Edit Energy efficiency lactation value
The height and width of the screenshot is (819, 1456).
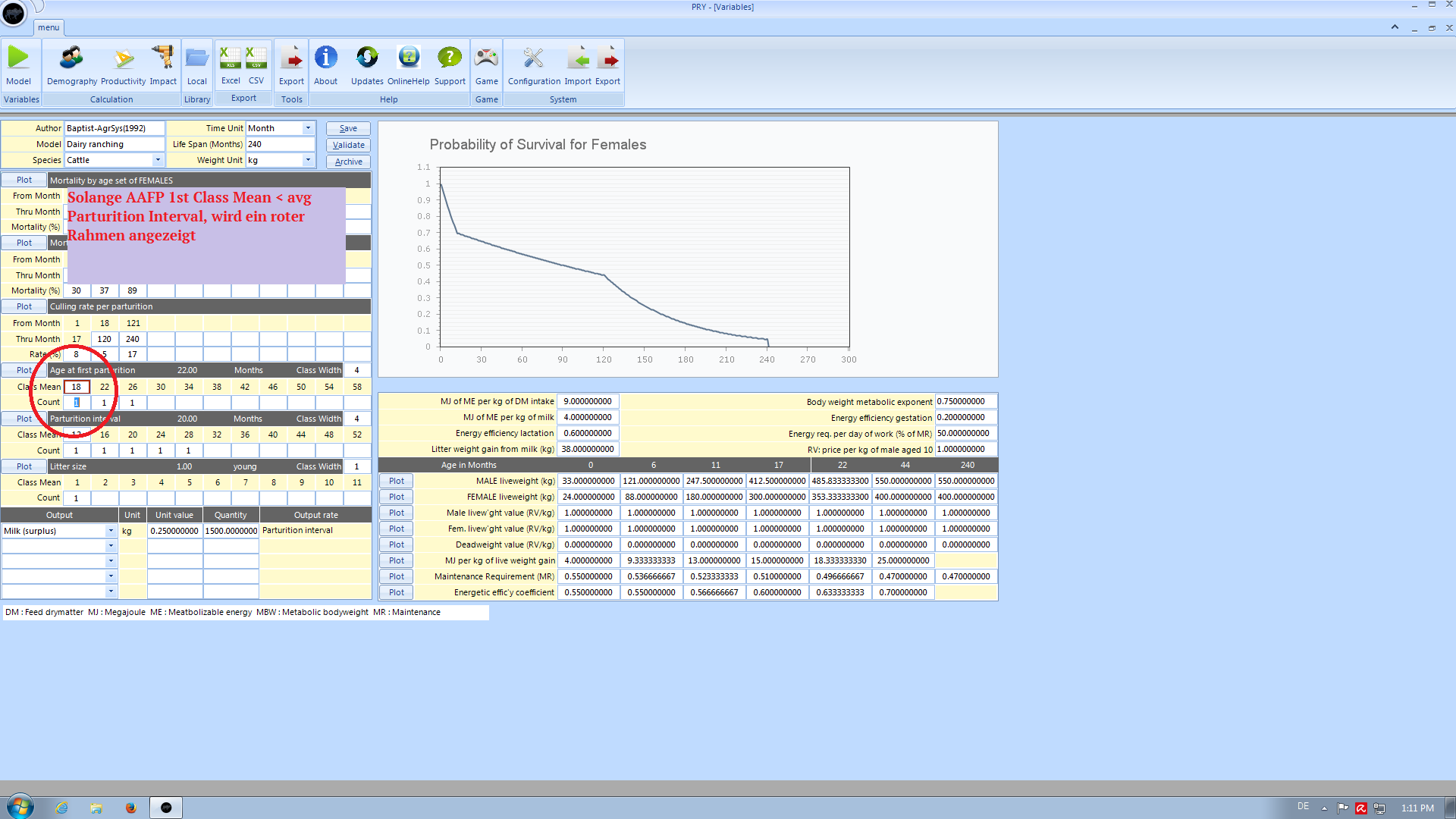pos(588,433)
